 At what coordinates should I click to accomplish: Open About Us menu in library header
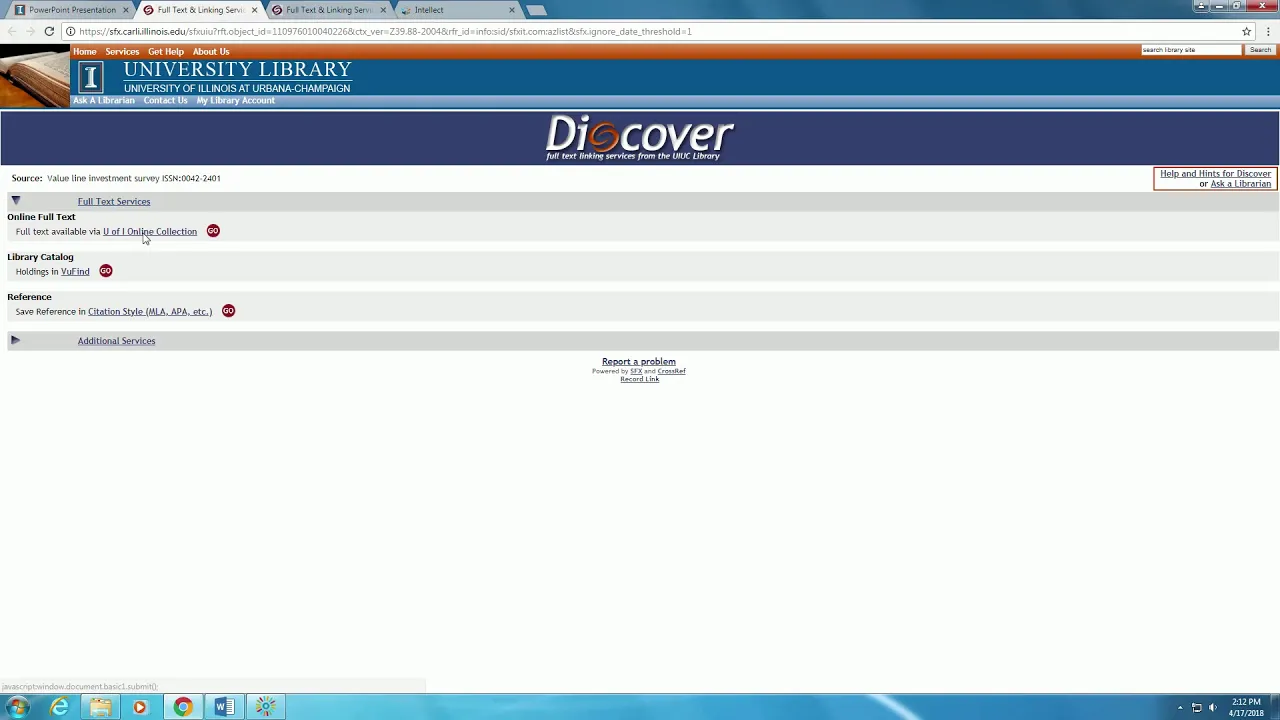pyautogui.click(x=211, y=52)
